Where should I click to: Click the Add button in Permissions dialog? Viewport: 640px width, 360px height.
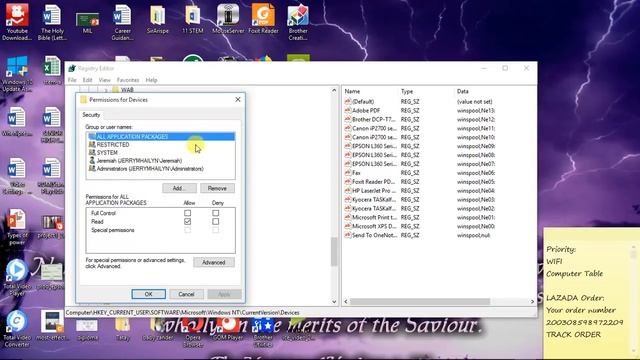click(x=179, y=188)
